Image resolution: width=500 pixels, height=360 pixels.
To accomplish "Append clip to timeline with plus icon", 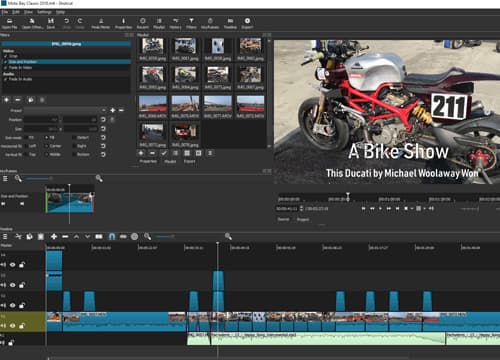I will [54, 236].
